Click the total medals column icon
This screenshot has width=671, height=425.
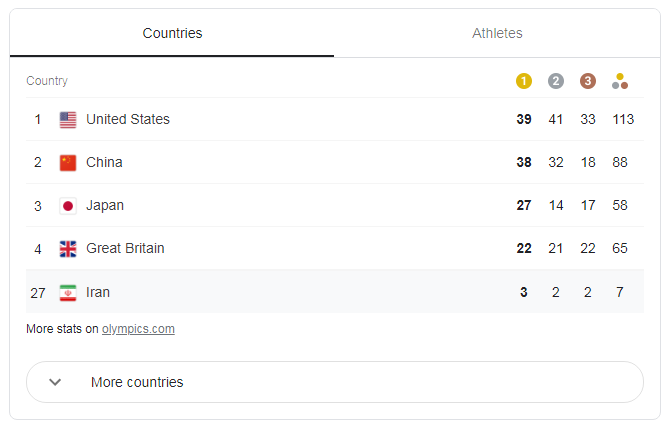point(620,81)
